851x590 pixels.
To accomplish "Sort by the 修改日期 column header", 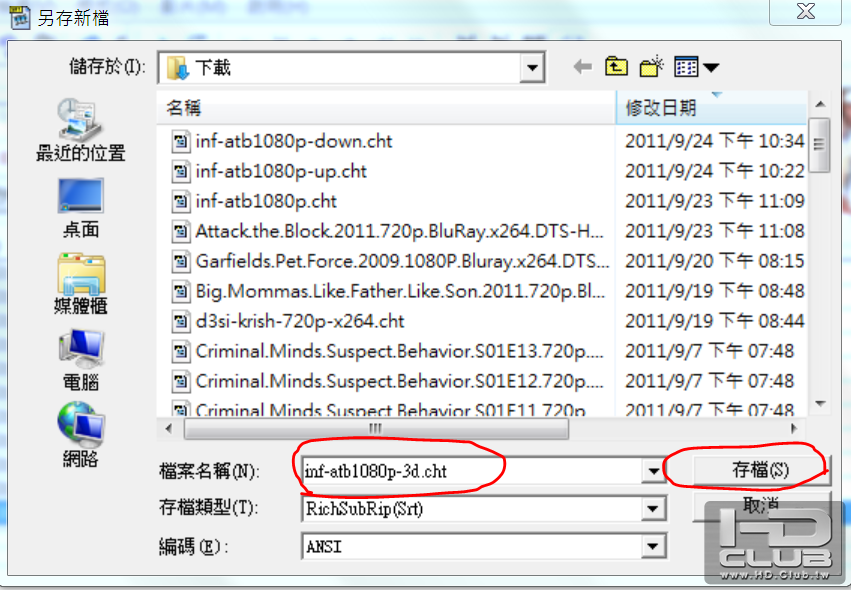I will 712,108.
